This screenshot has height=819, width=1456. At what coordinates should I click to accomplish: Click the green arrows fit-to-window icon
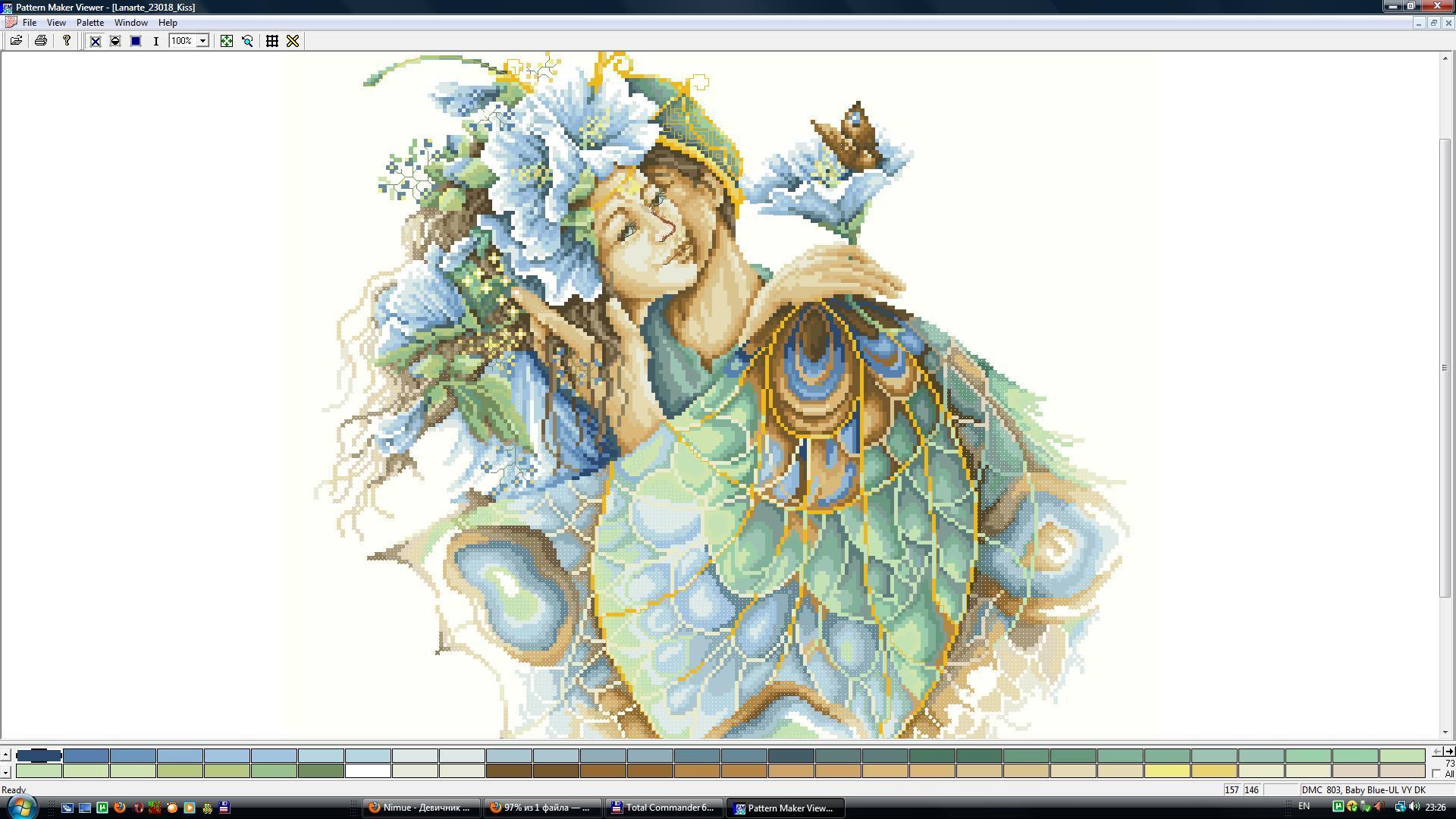226,41
